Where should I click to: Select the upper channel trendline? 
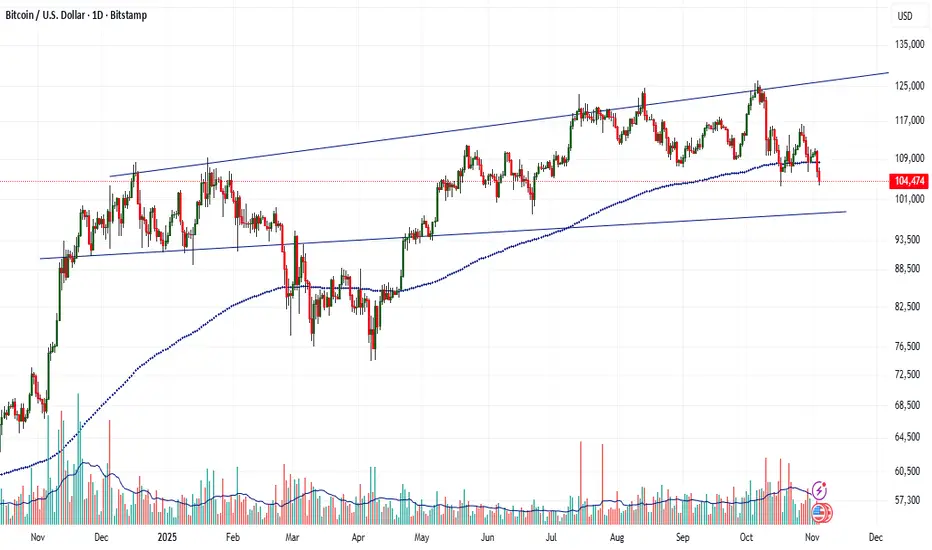pyautogui.click(x=500, y=125)
